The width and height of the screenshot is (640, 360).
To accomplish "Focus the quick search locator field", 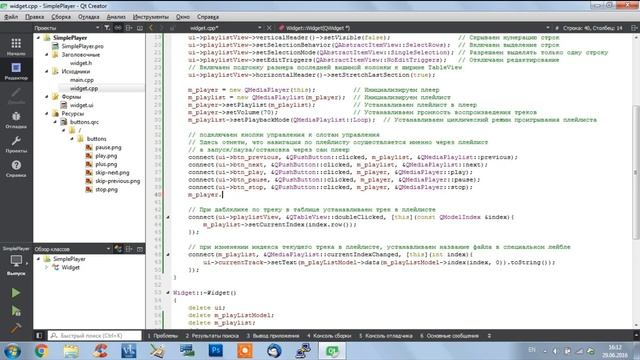I will point(95,336).
